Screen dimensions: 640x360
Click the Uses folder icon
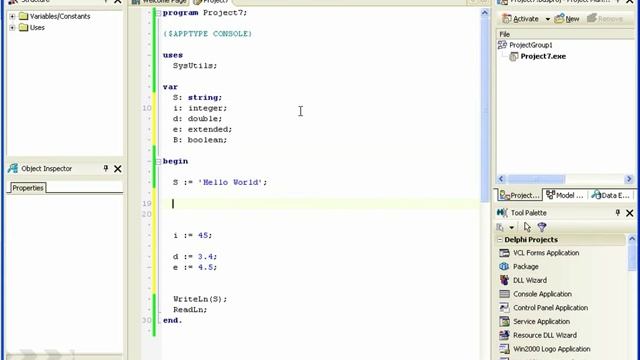[x=24, y=28]
